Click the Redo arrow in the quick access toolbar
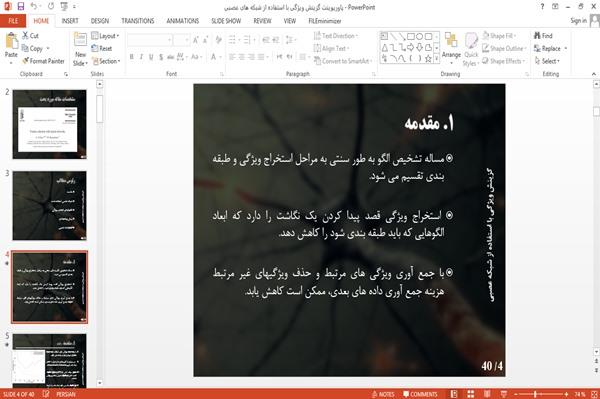 click(x=51, y=7)
